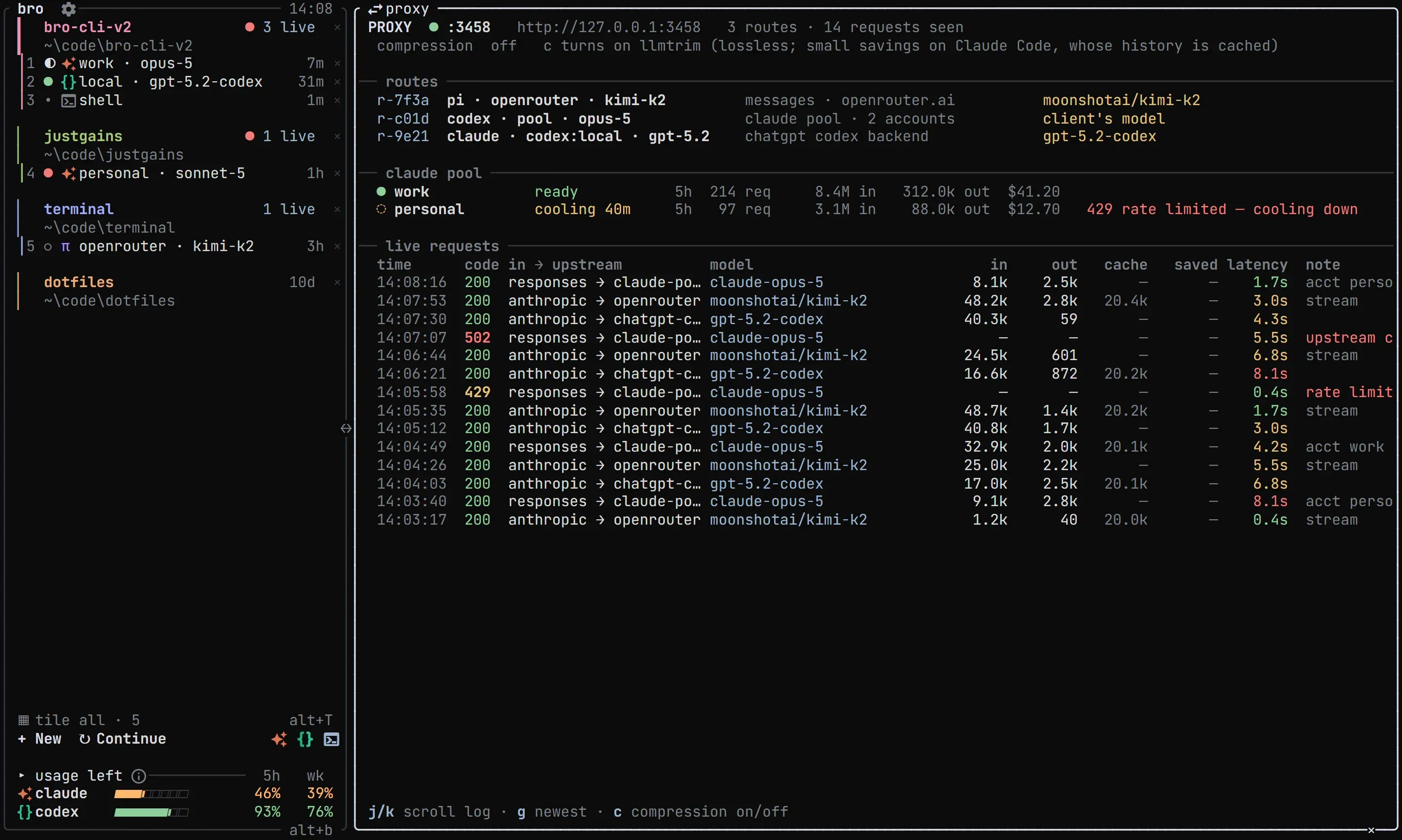The width and height of the screenshot is (1402, 840).
Task: Click the pi icon on openrouter row
Action: [66, 247]
